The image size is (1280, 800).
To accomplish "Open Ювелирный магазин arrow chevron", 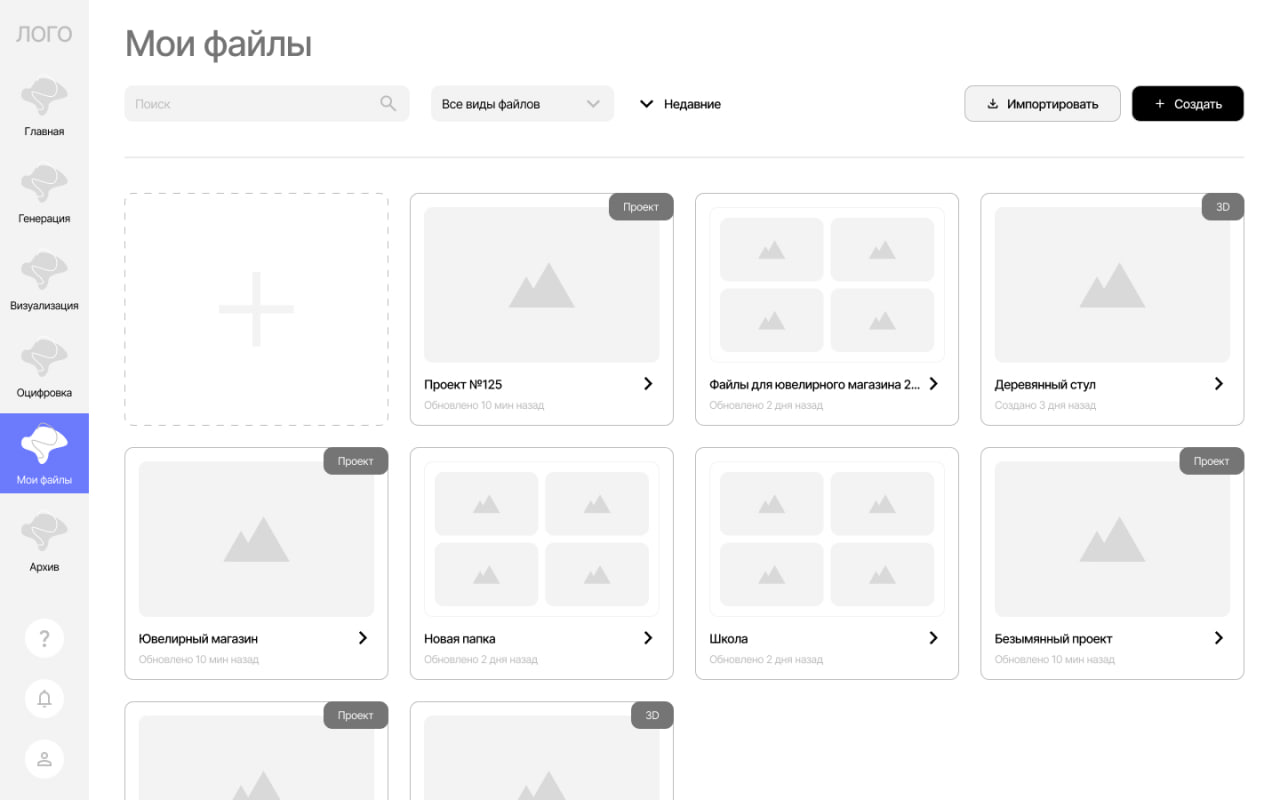I will coord(363,637).
